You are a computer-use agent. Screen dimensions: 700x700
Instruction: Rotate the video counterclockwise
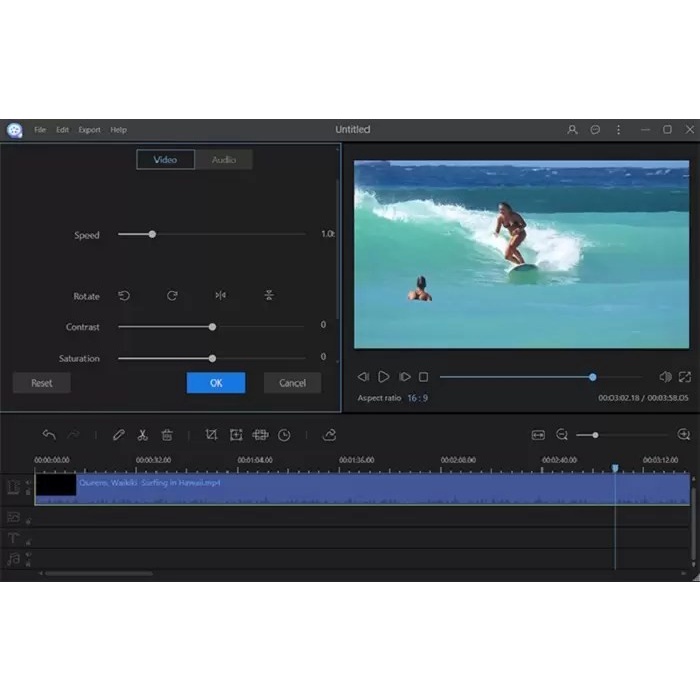click(x=124, y=296)
